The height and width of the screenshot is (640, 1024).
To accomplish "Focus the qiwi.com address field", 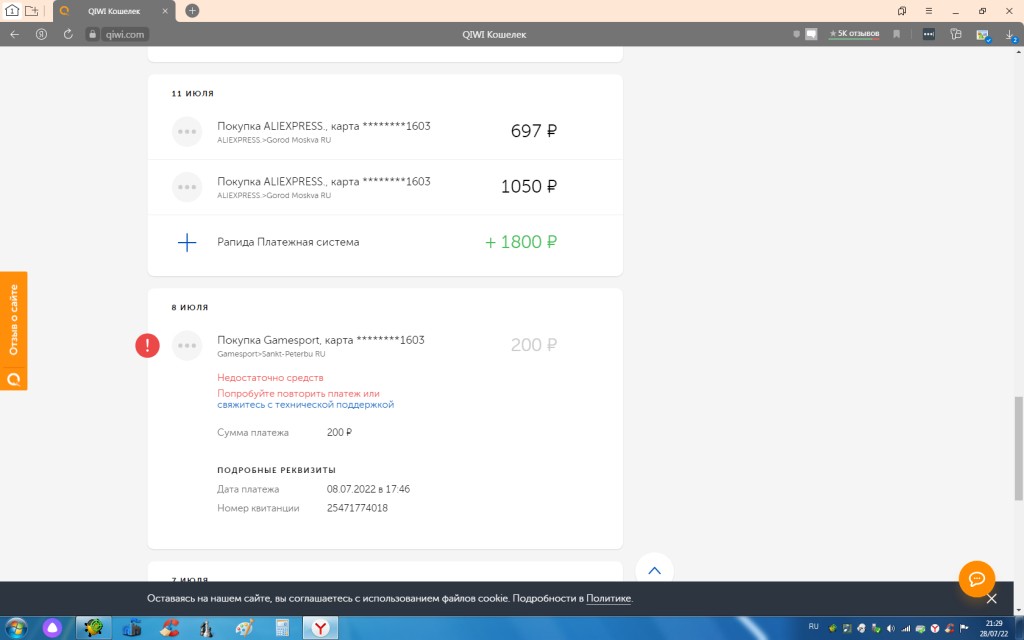I will click(125, 35).
